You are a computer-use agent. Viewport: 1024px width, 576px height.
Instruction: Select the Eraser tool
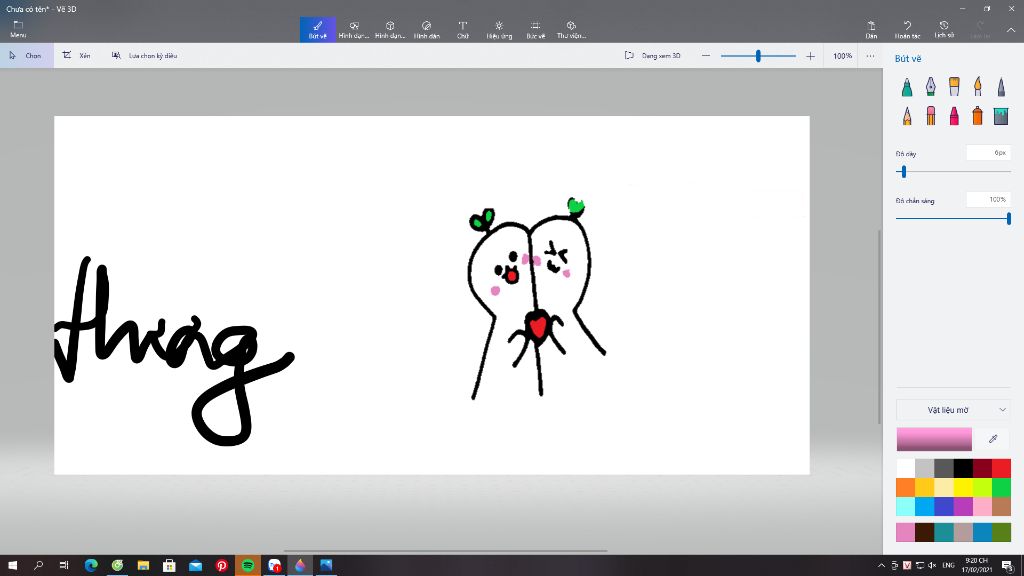coord(931,116)
